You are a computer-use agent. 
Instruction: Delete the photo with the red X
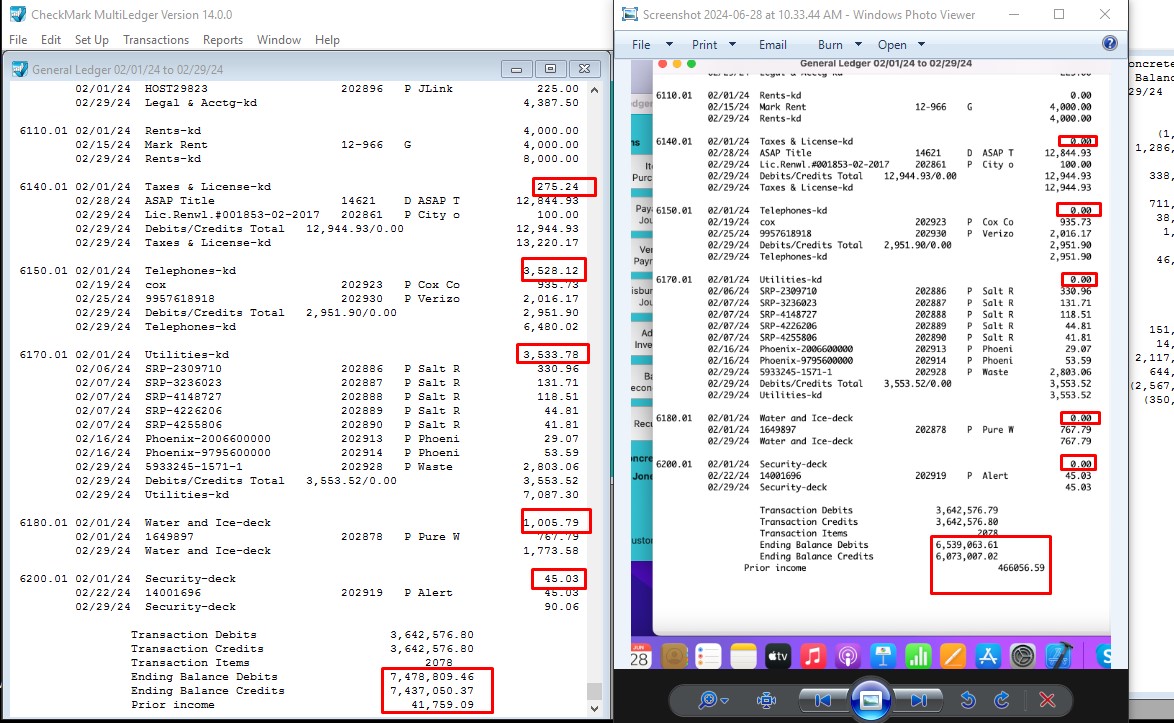(1047, 700)
